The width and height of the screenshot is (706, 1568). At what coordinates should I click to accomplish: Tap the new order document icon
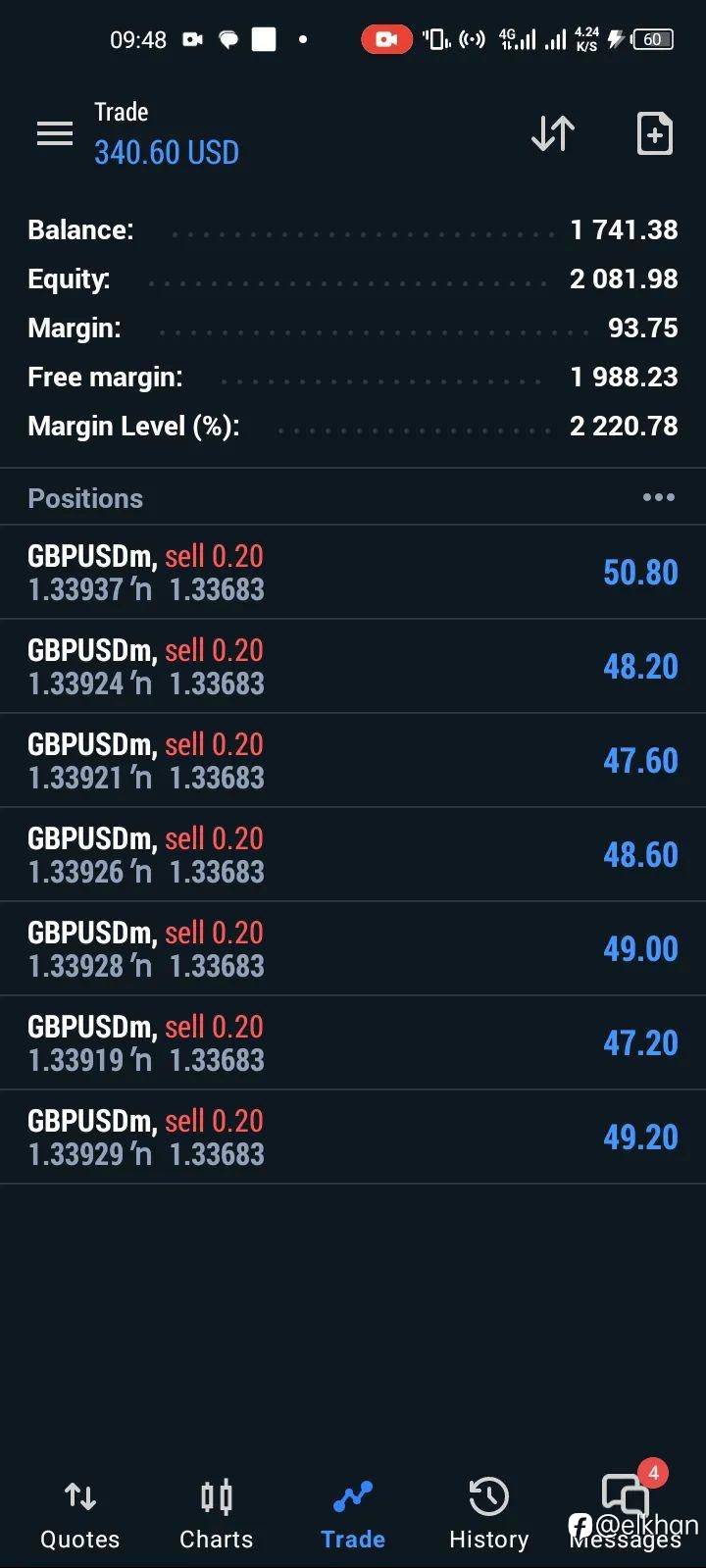click(654, 133)
